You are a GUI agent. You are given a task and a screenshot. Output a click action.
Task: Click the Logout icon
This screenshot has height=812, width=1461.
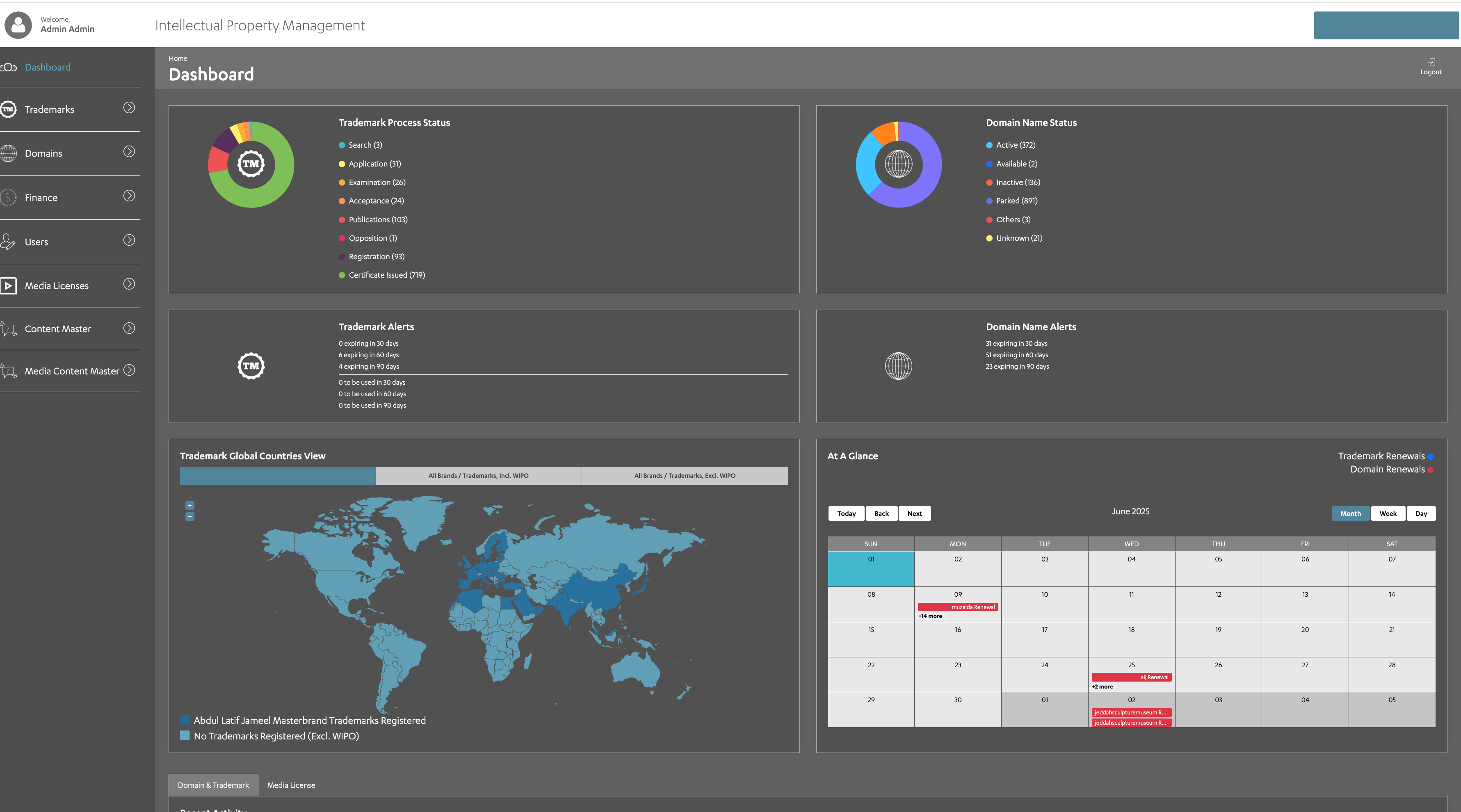1431,62
